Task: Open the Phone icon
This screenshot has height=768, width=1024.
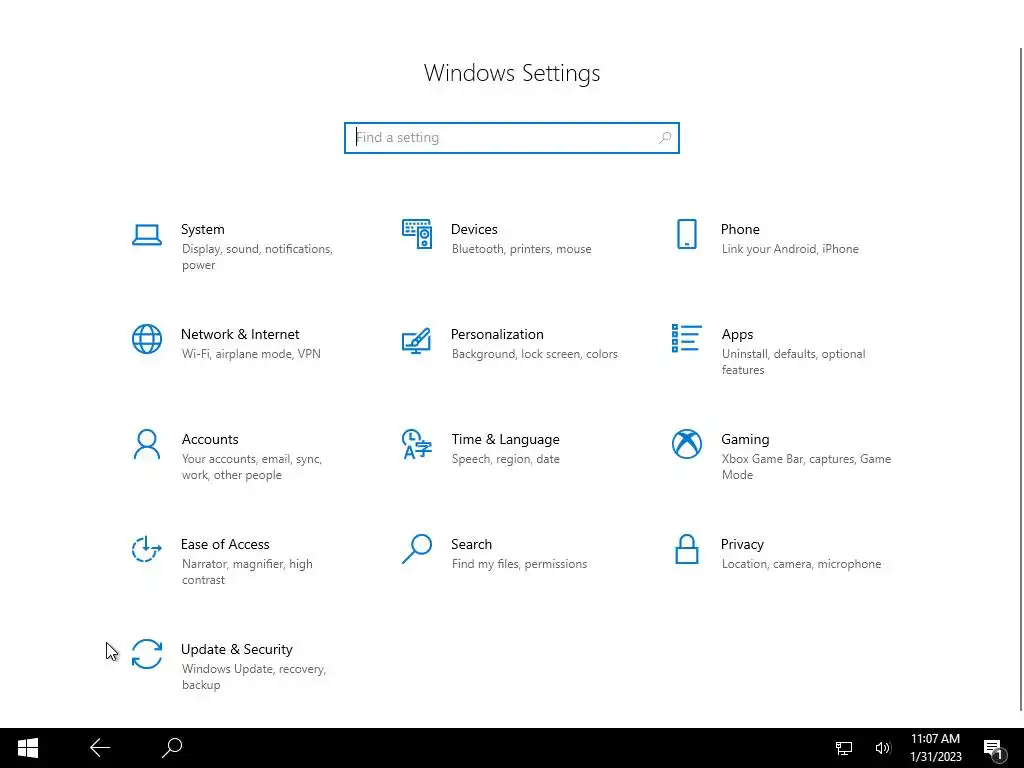Action: 687,234
